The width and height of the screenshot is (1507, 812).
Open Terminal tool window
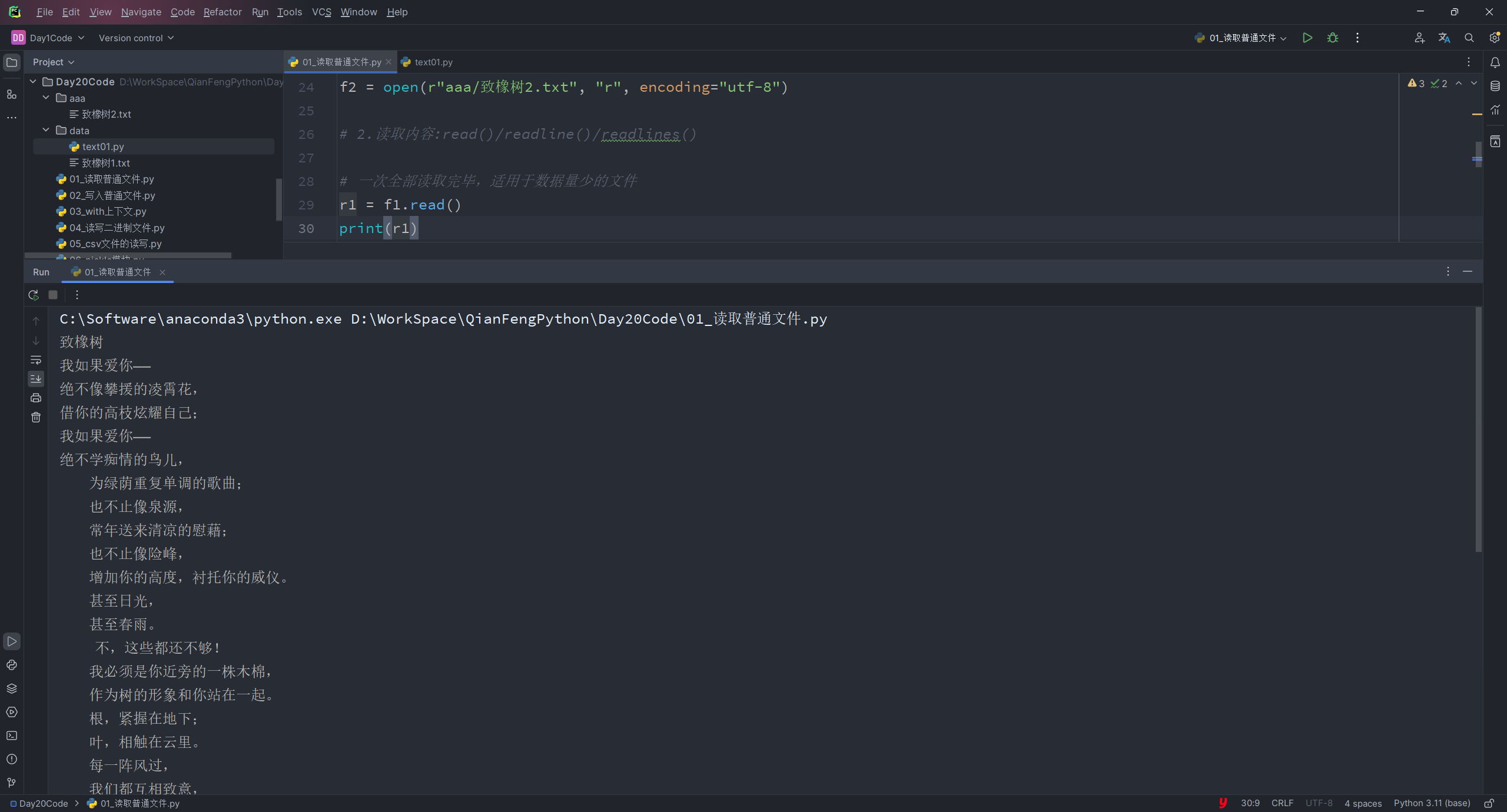click(12, 736)
